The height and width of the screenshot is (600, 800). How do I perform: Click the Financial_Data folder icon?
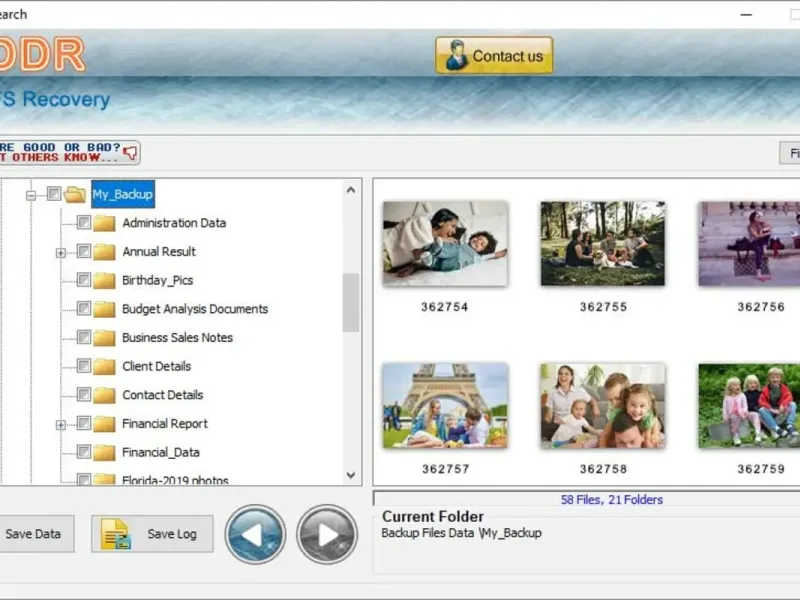(105, 452)
